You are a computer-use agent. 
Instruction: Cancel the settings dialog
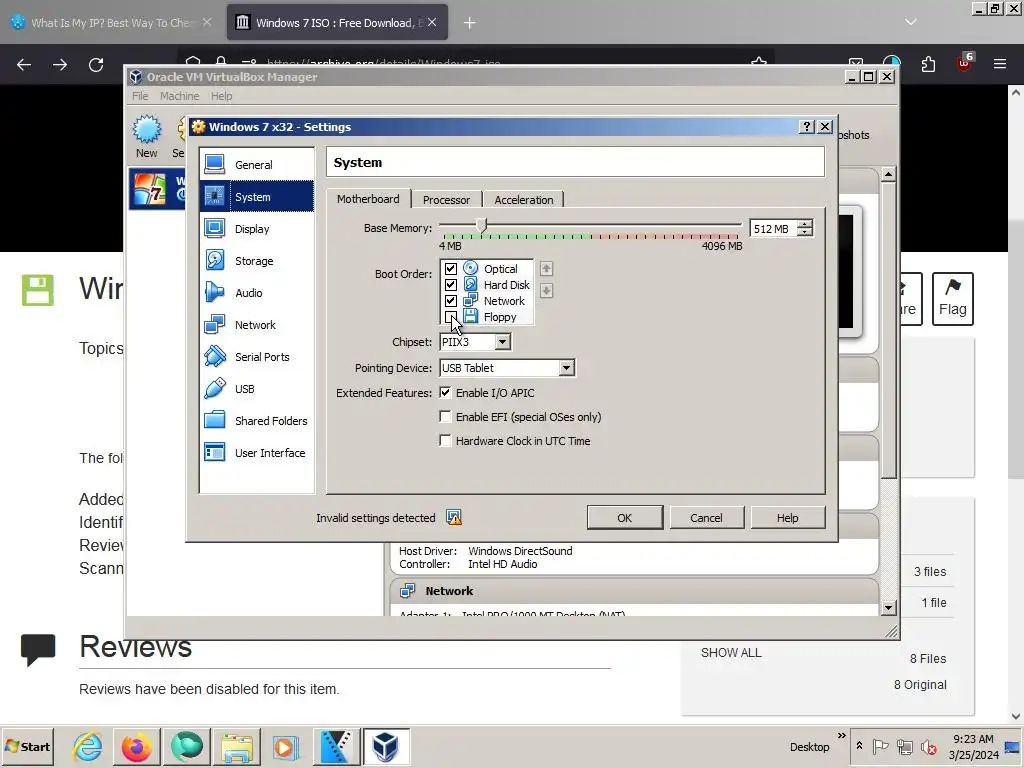706,518
